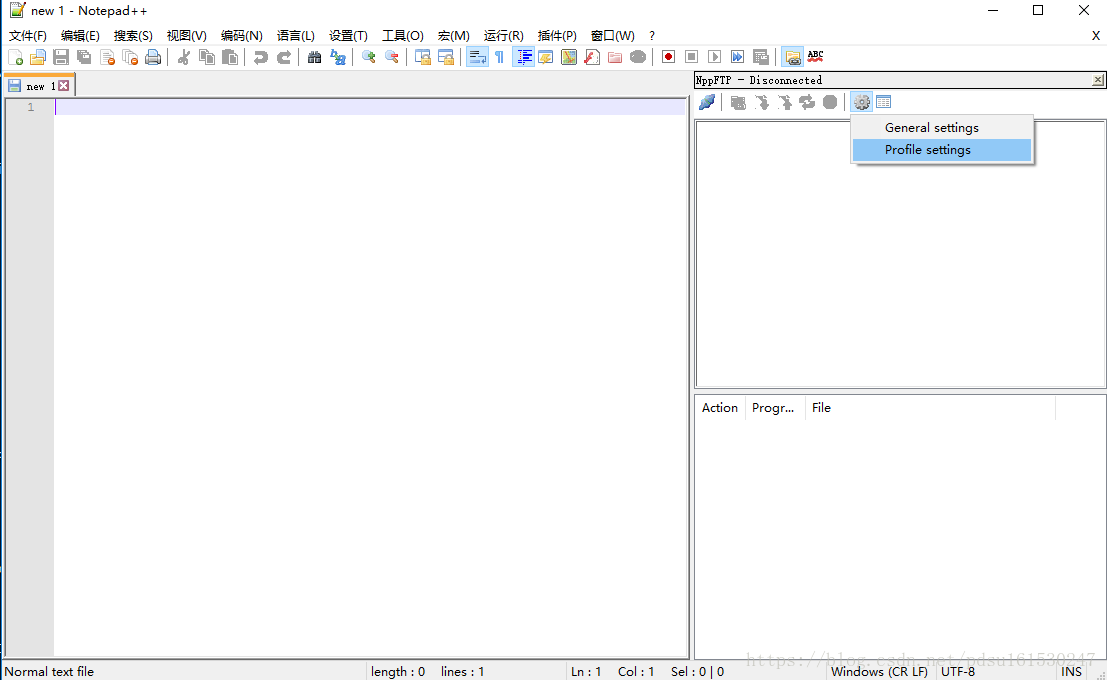Open the 搜索(S) menu
The height and width of the screenshot is (680, 1107).
[x=133, y=35]
